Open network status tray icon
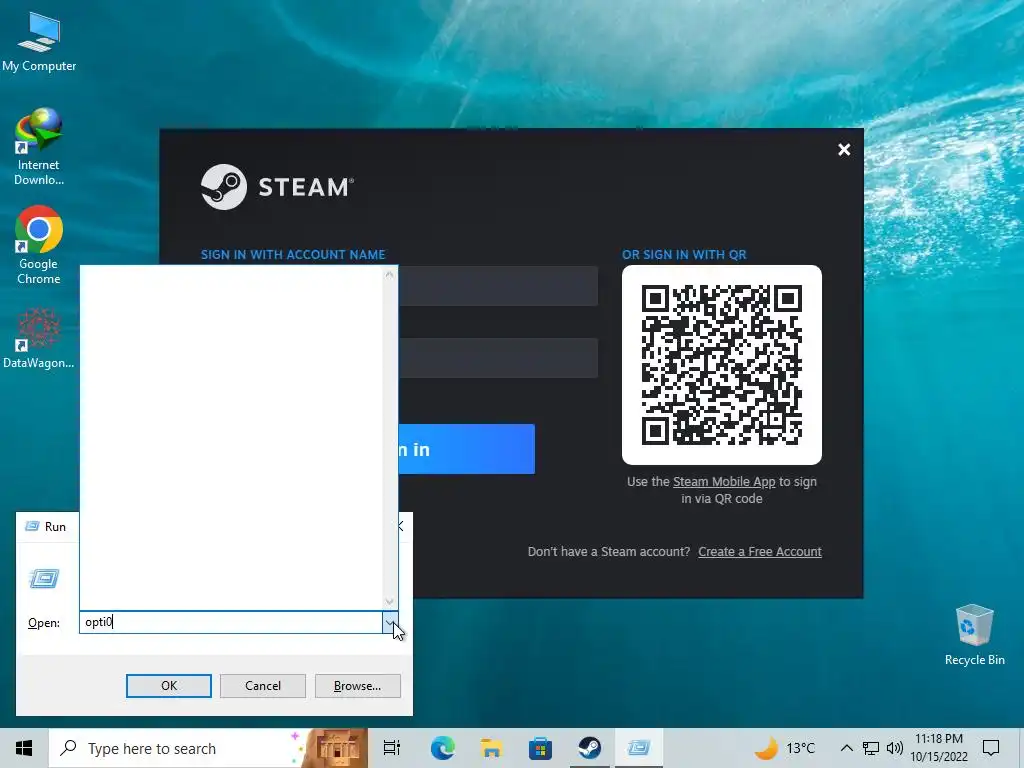1024x768 pixels. (871, 748)
